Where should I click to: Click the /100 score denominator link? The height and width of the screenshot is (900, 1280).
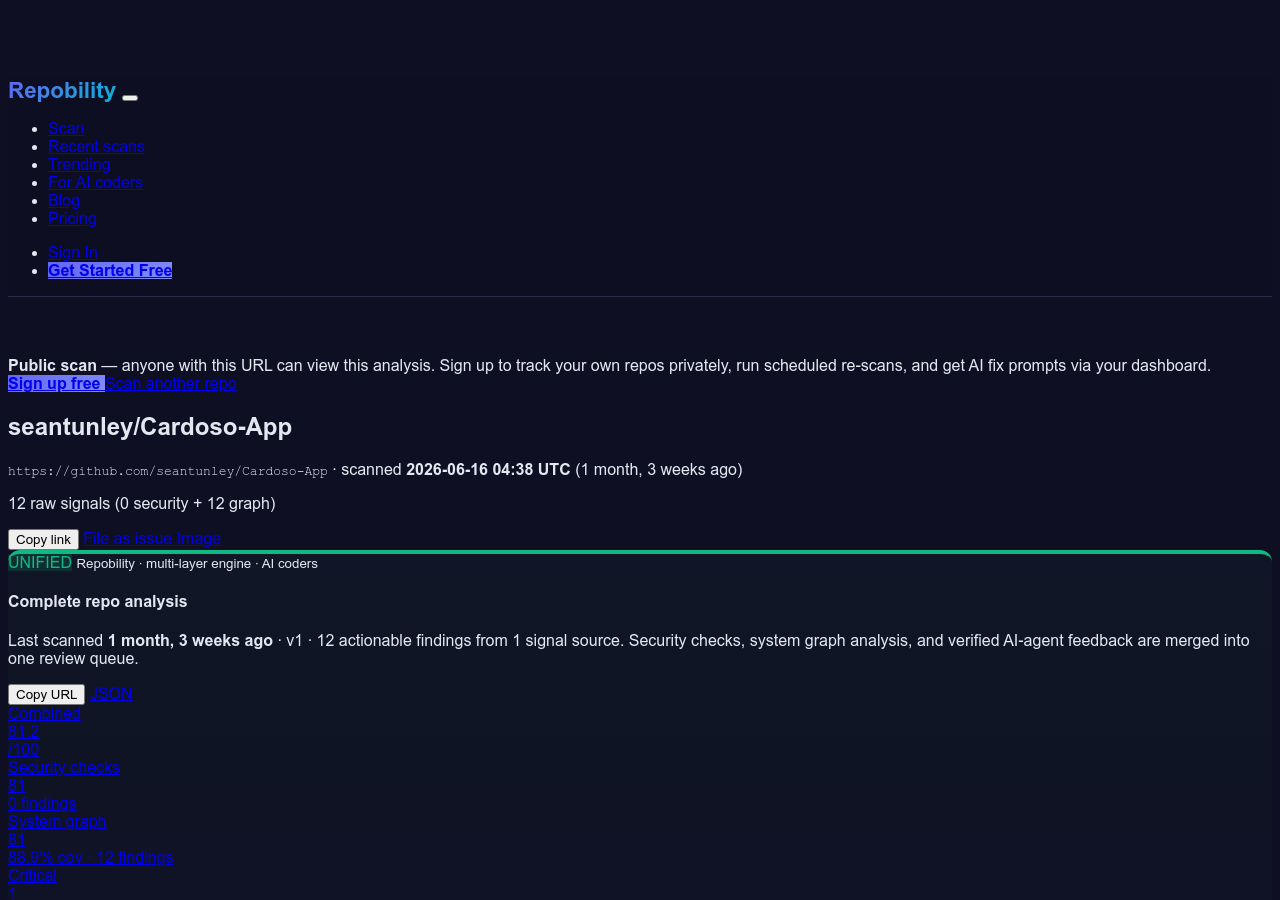coord(24,749)
